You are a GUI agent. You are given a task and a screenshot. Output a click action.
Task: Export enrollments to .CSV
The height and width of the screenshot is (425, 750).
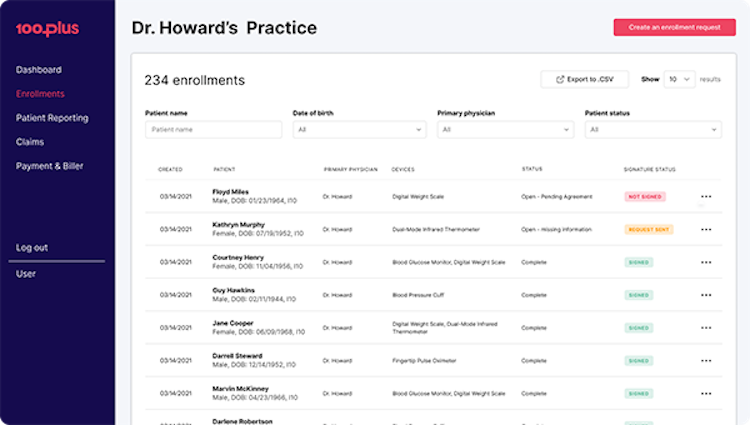coord(585,79)
